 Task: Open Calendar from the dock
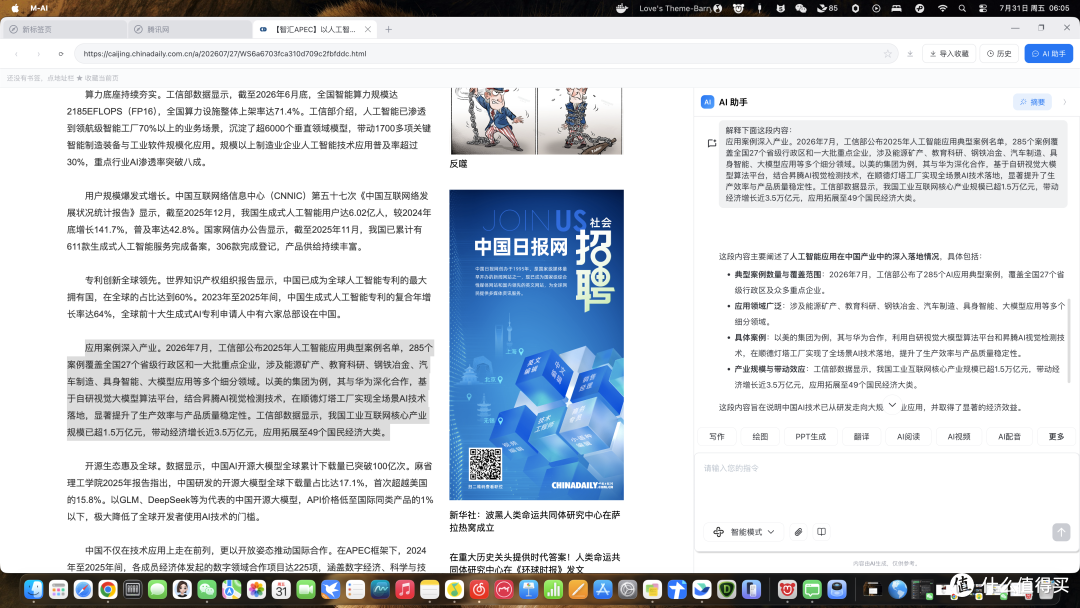pos(281,589)
